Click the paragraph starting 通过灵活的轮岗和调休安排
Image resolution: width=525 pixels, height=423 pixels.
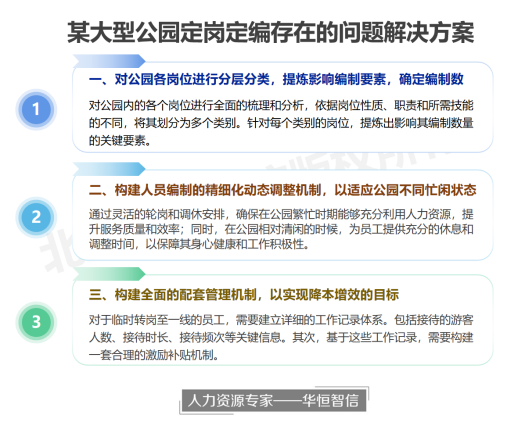click(x=281, y=229)
